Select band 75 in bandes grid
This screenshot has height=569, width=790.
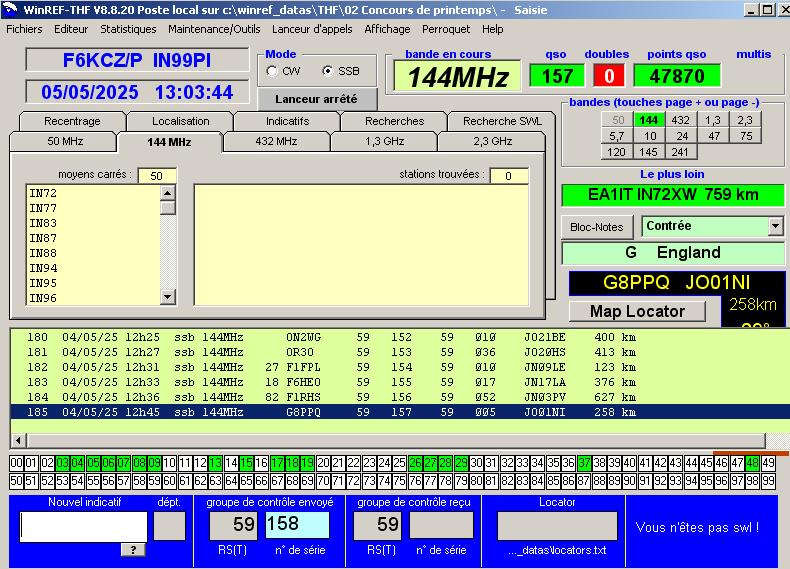pyautogui.click(x=746, y=136)
